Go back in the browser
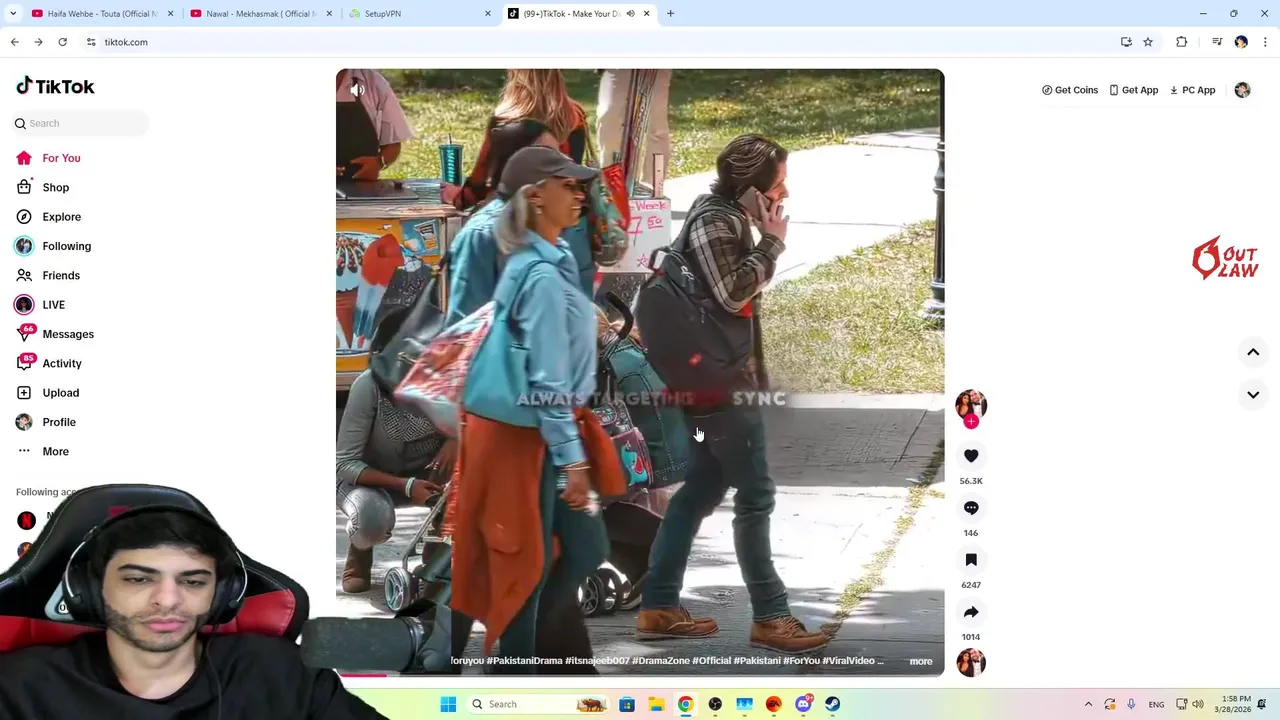The width and height of the screenshot is (1280, 720). tap(14, 42)
